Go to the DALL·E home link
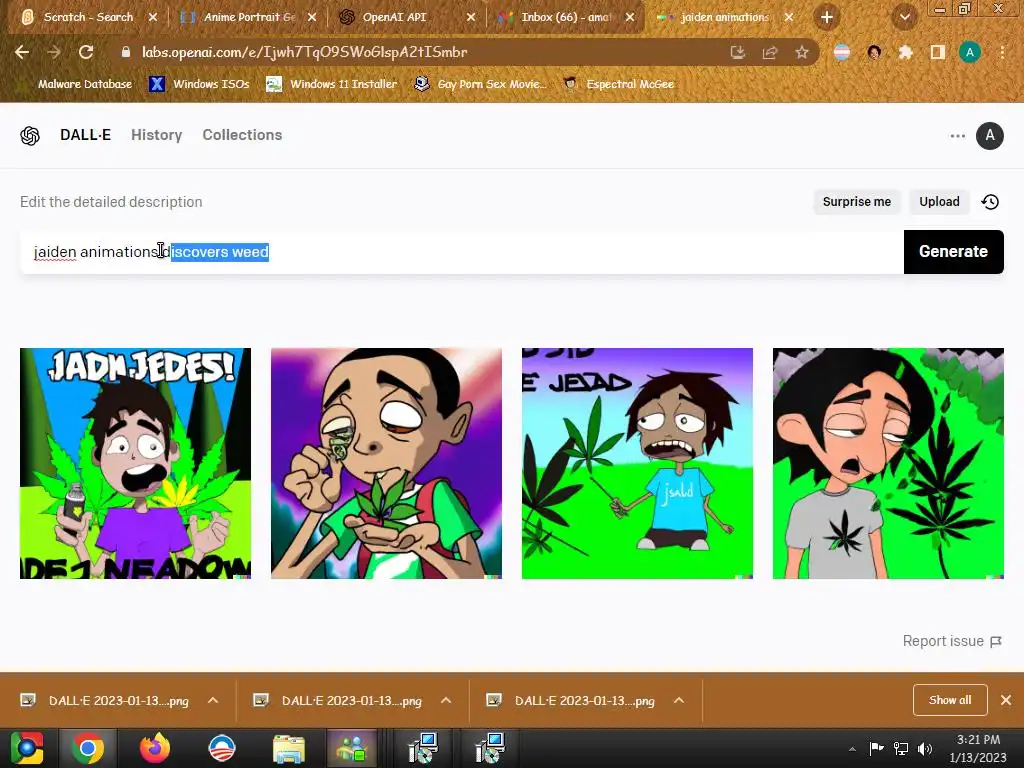Screen dimensions: 1024x768 pyautogui.click(x=86, y=135)
